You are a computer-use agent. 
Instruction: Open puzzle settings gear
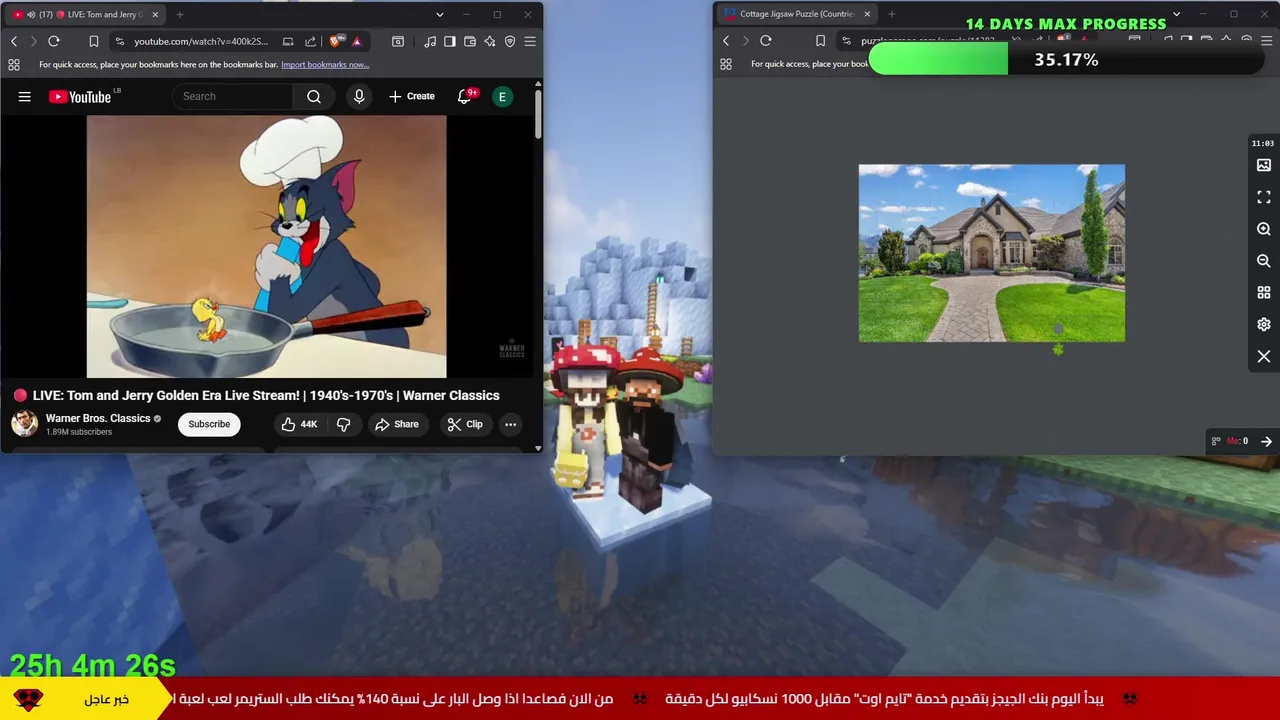click(1264, 325)
